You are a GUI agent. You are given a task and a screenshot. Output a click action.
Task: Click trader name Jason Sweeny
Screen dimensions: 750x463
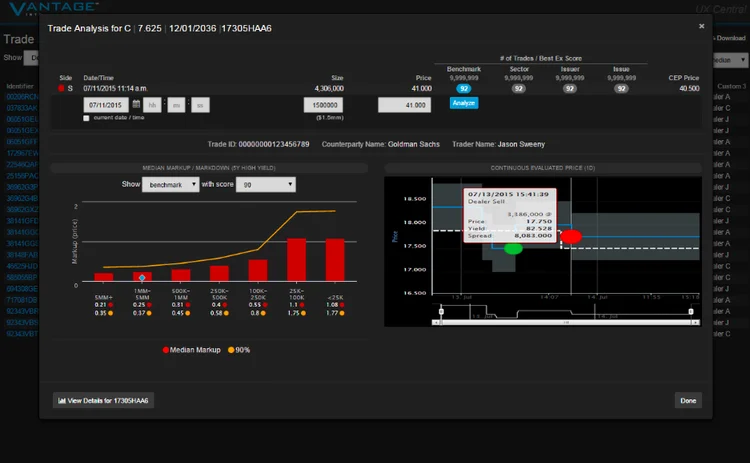pos(521,144)
